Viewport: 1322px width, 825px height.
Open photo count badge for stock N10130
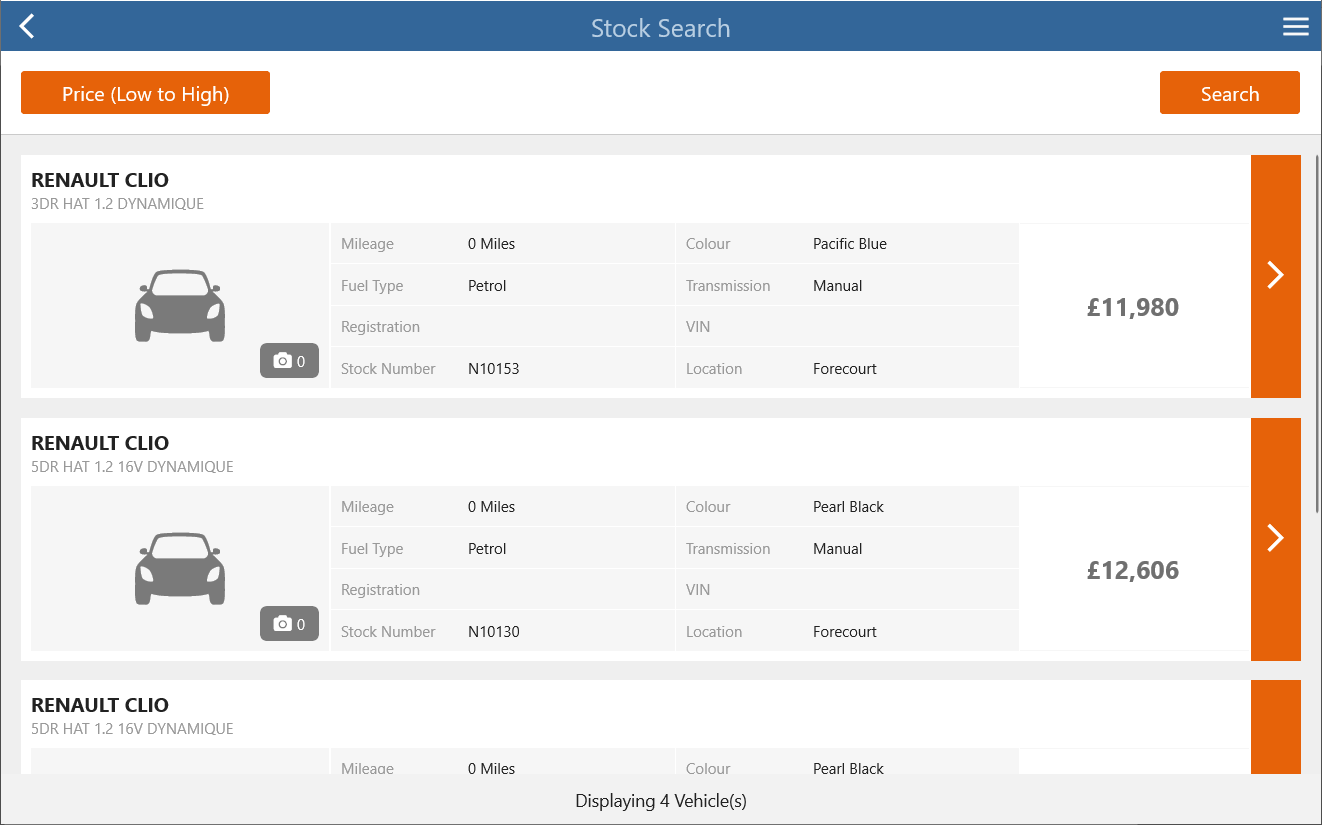pos(289,624)
